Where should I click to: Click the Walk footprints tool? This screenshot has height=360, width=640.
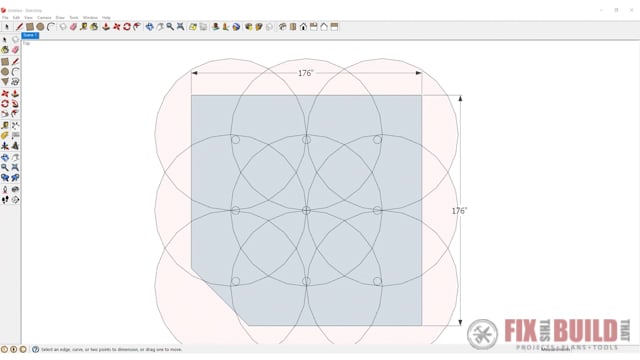click(5, 200)
